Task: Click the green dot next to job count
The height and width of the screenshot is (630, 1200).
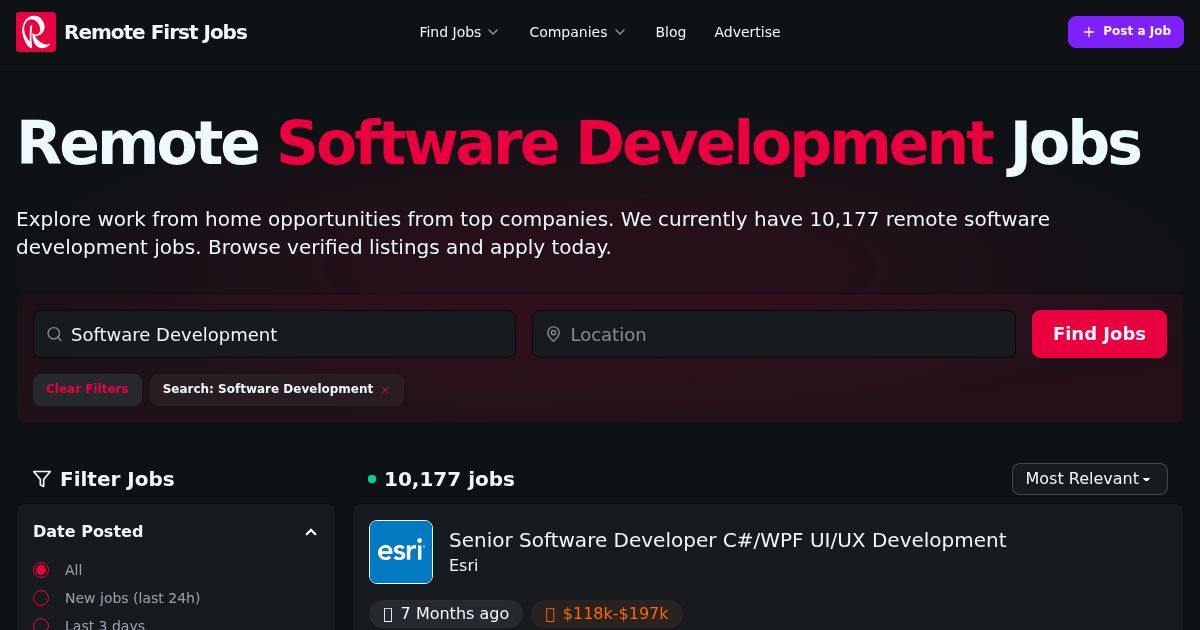Action: pos(372,479)
